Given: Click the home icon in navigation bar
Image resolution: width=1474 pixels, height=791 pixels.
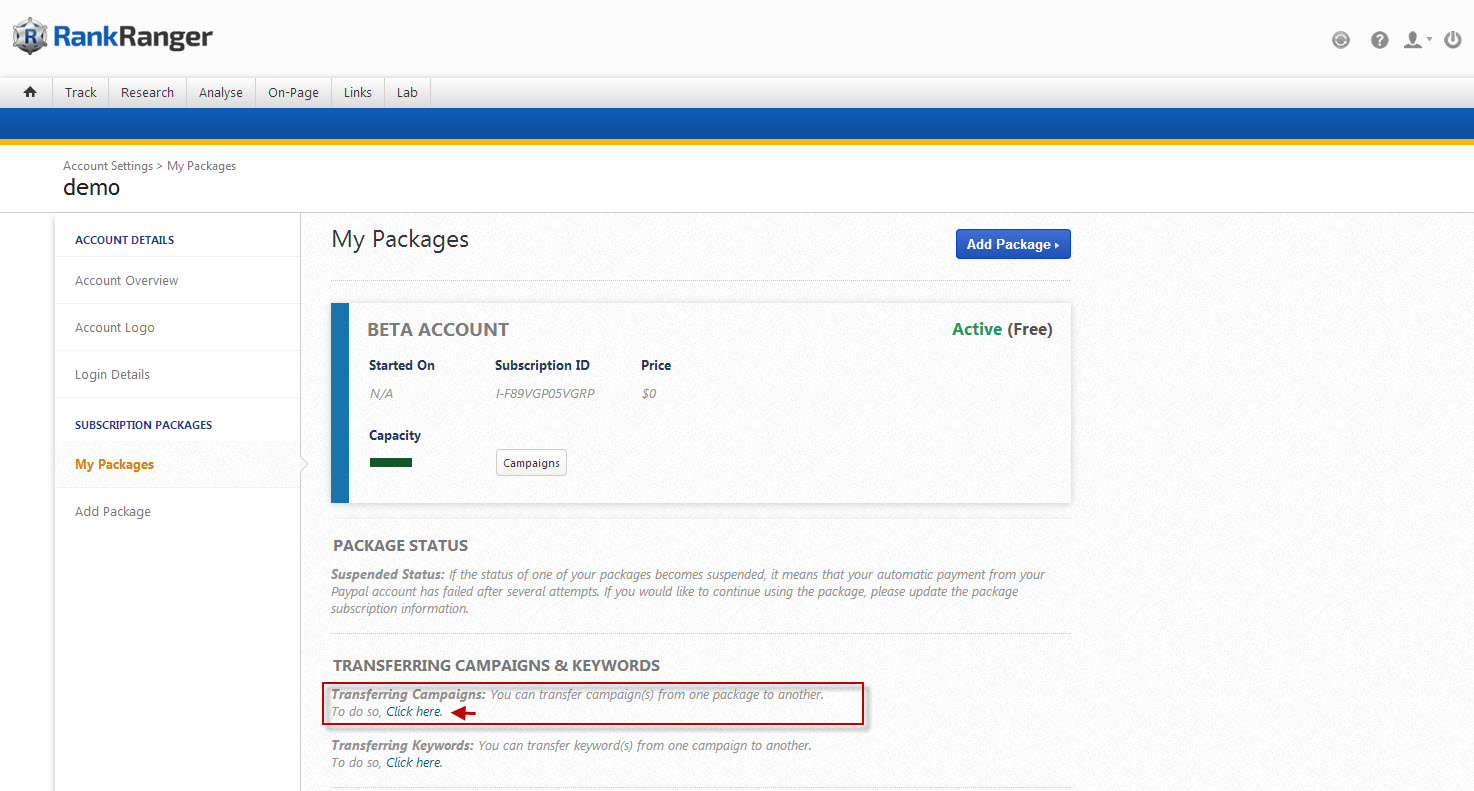Looking at the screenshot, I should [30, 92].
